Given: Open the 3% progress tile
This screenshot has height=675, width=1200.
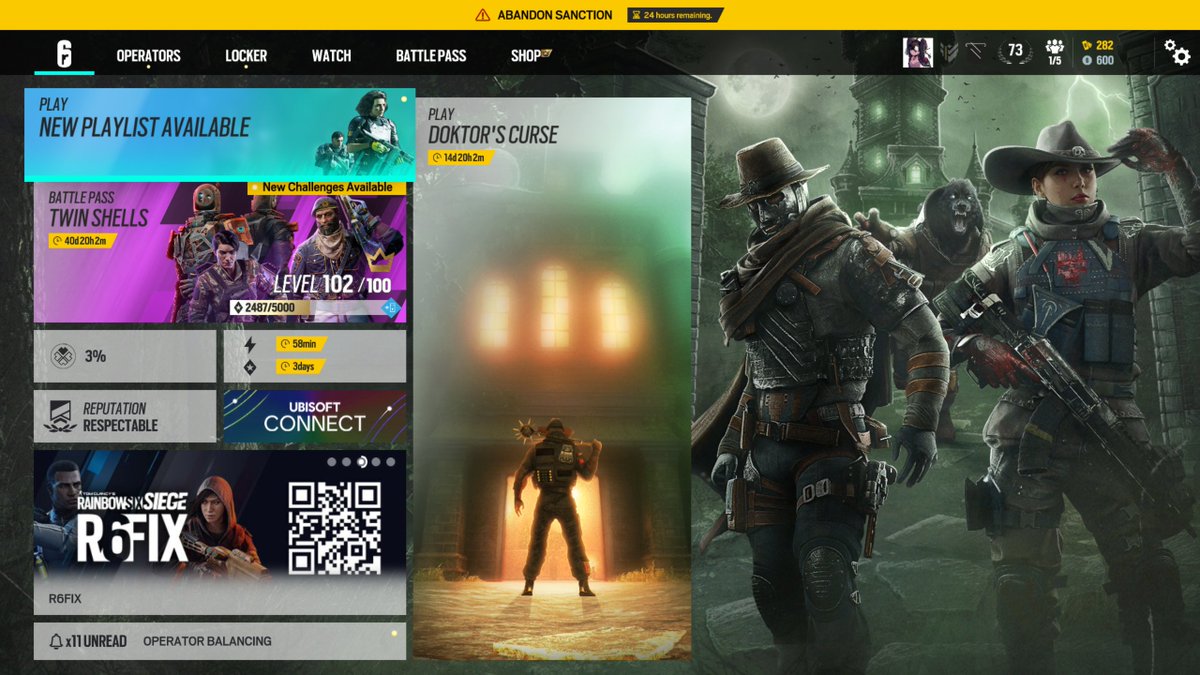Looking at the screenshot, I should [x=125, y=356].
